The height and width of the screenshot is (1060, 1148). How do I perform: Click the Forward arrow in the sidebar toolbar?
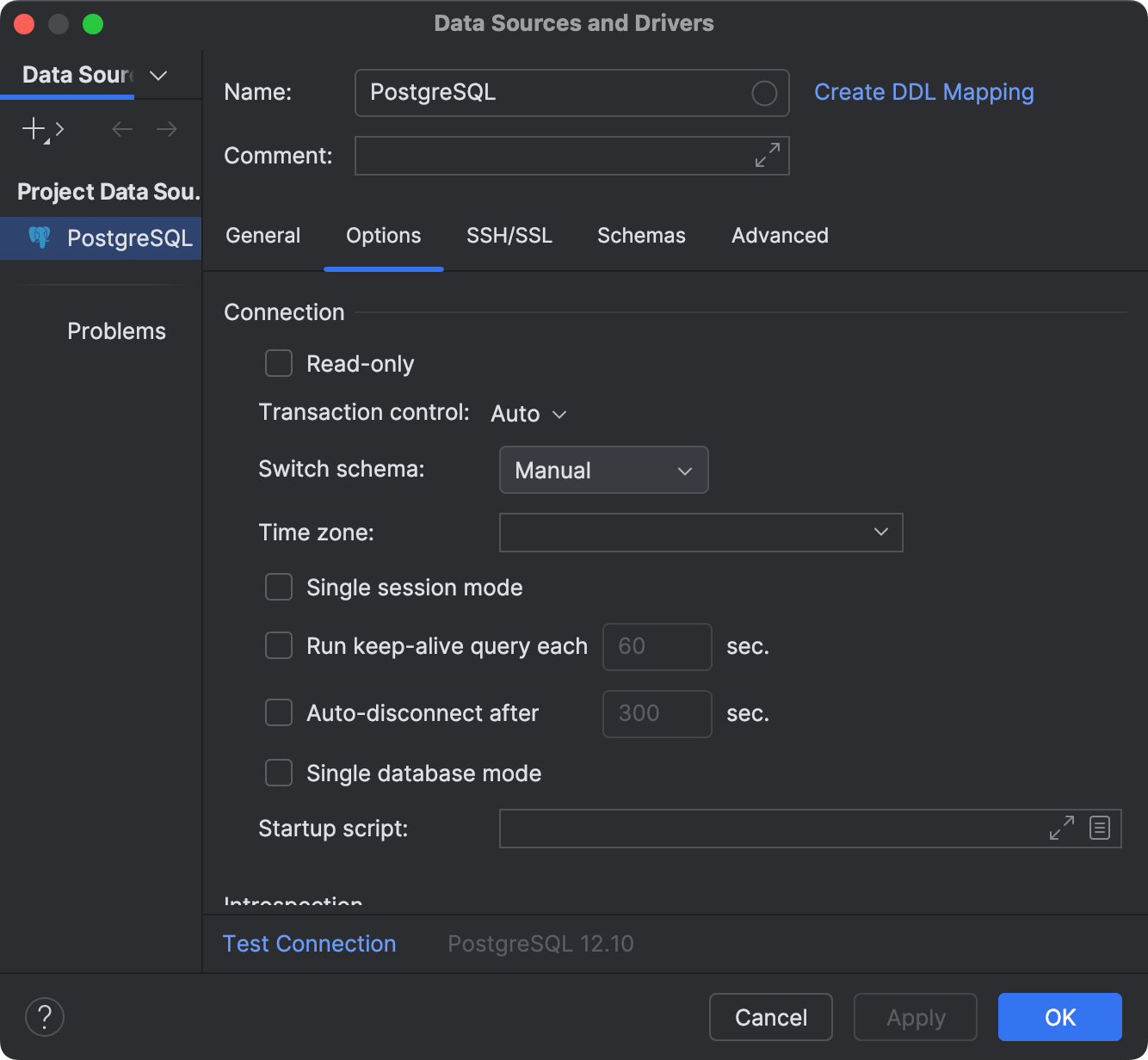166,129
